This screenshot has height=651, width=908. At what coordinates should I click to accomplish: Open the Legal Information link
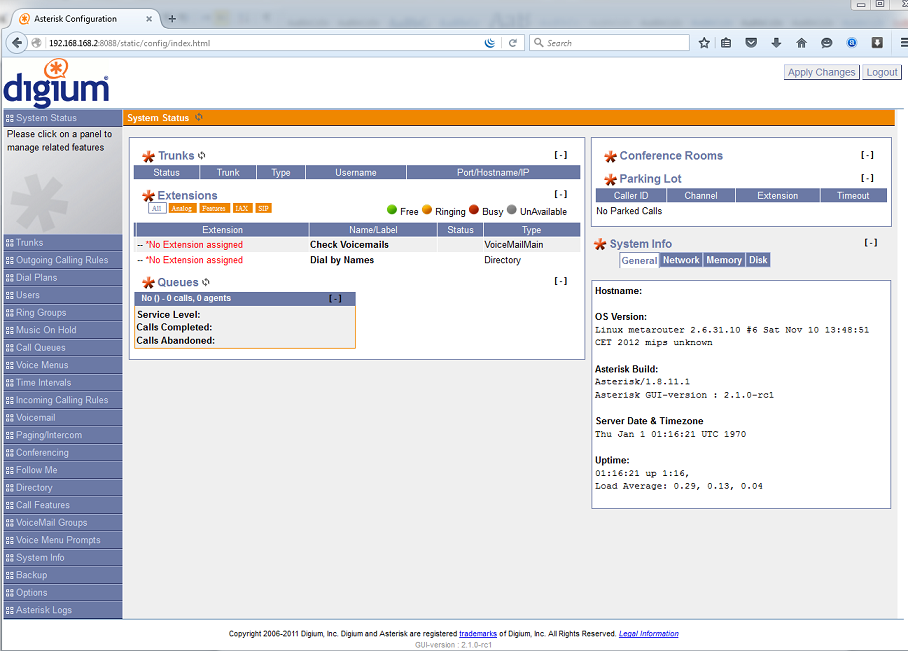coord(649,634)
